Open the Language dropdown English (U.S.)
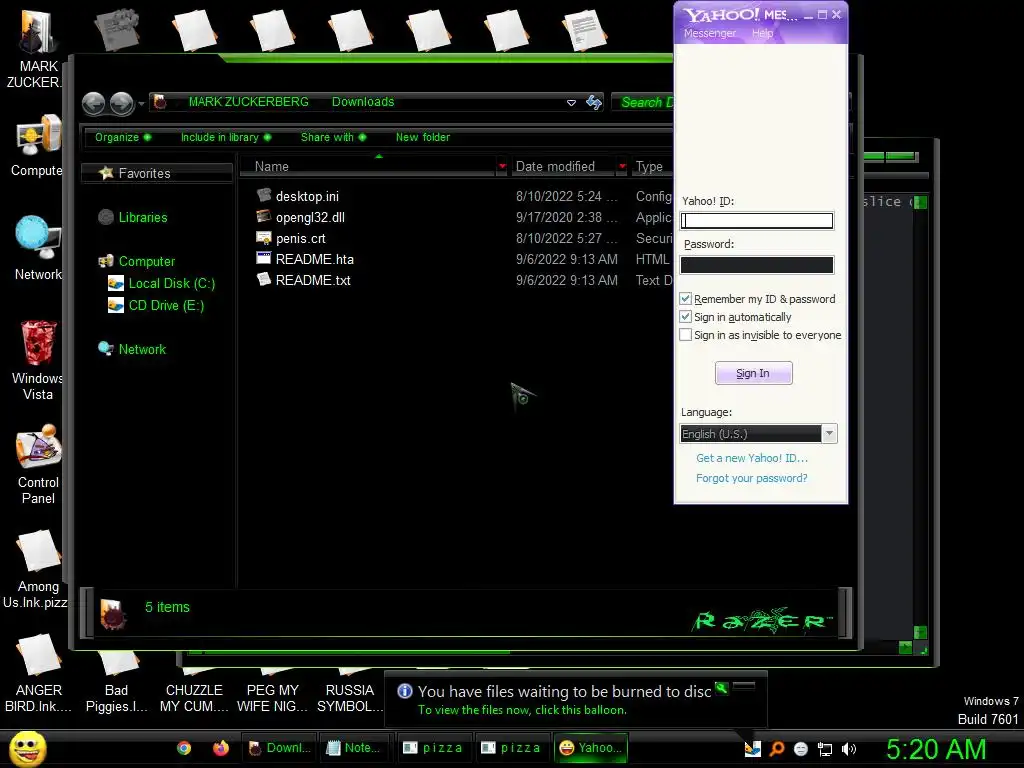The height and width of the screenshot is (768, 1024). [758, 434]
